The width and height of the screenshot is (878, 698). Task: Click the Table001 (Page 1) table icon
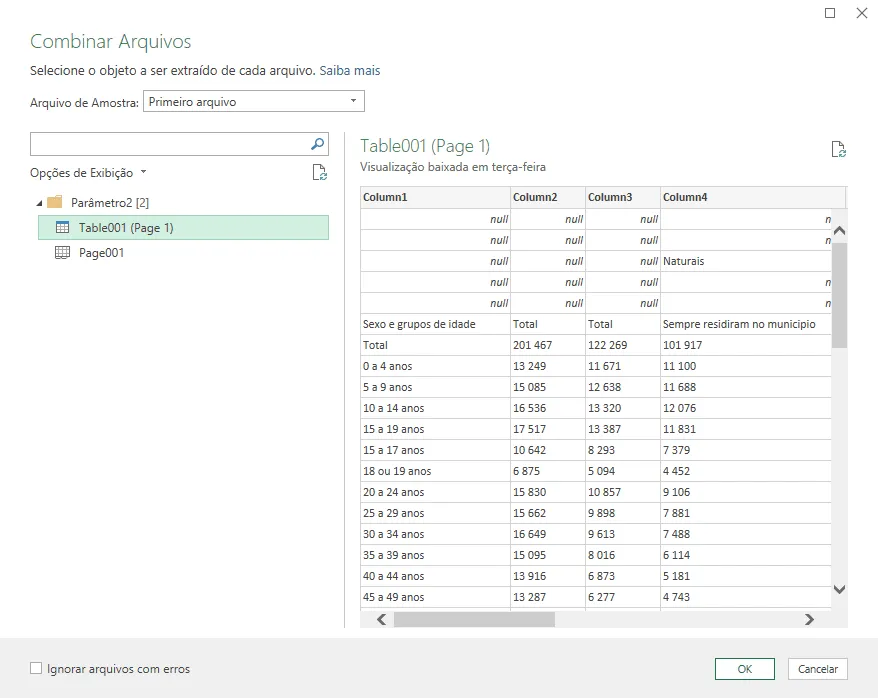click(62, 227)
